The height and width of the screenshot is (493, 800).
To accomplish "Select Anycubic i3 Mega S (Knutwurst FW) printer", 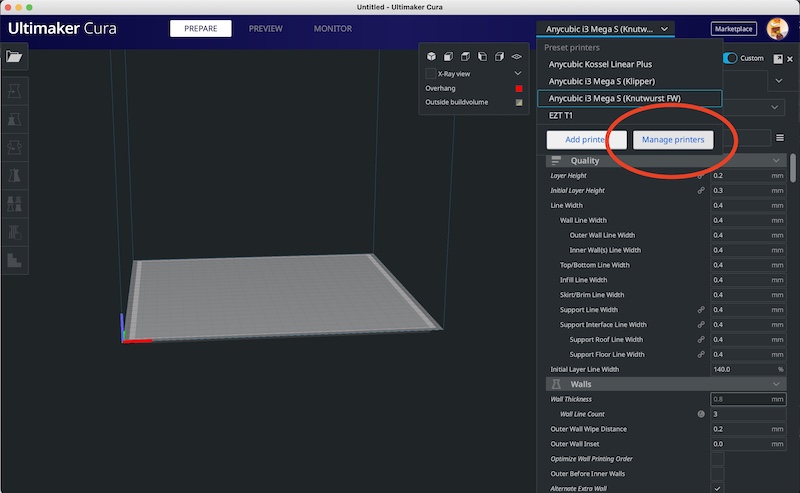I will [629, 98].
